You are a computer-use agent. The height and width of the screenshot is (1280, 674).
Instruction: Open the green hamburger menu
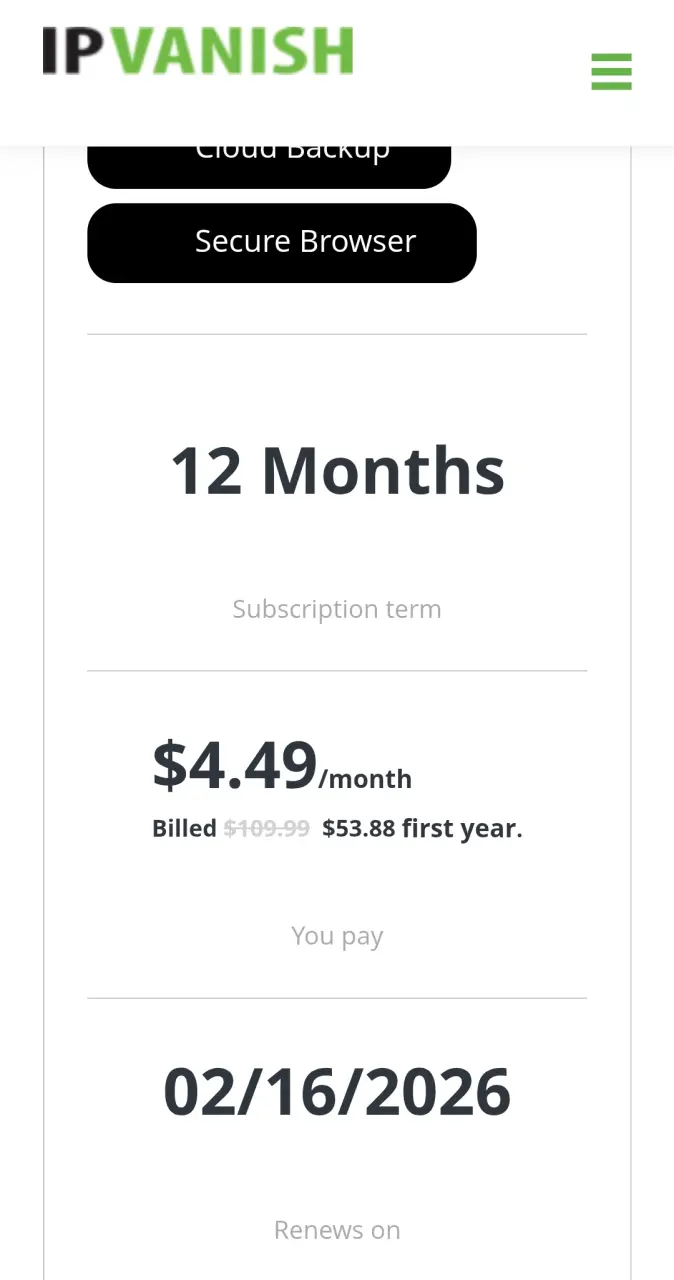pyautogui.click(x=611, y=72)
